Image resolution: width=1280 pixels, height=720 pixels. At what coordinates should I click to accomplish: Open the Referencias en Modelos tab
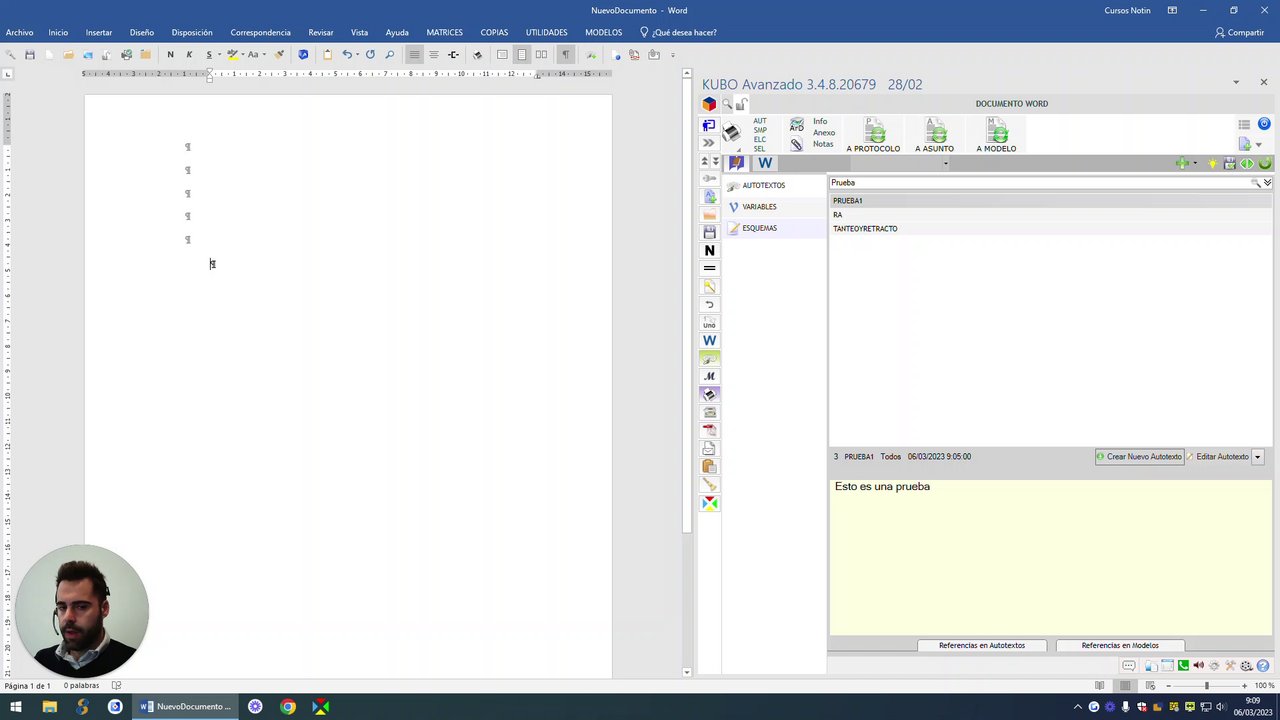click(1120, 645)
